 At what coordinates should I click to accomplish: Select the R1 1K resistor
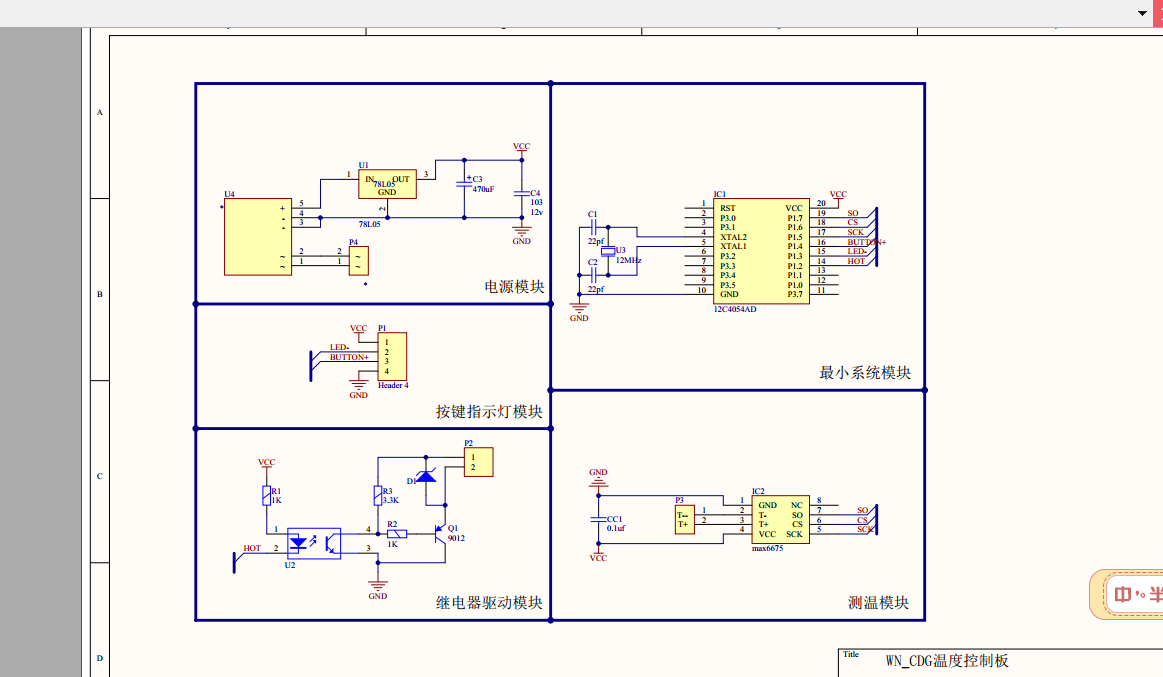[266, 495]
